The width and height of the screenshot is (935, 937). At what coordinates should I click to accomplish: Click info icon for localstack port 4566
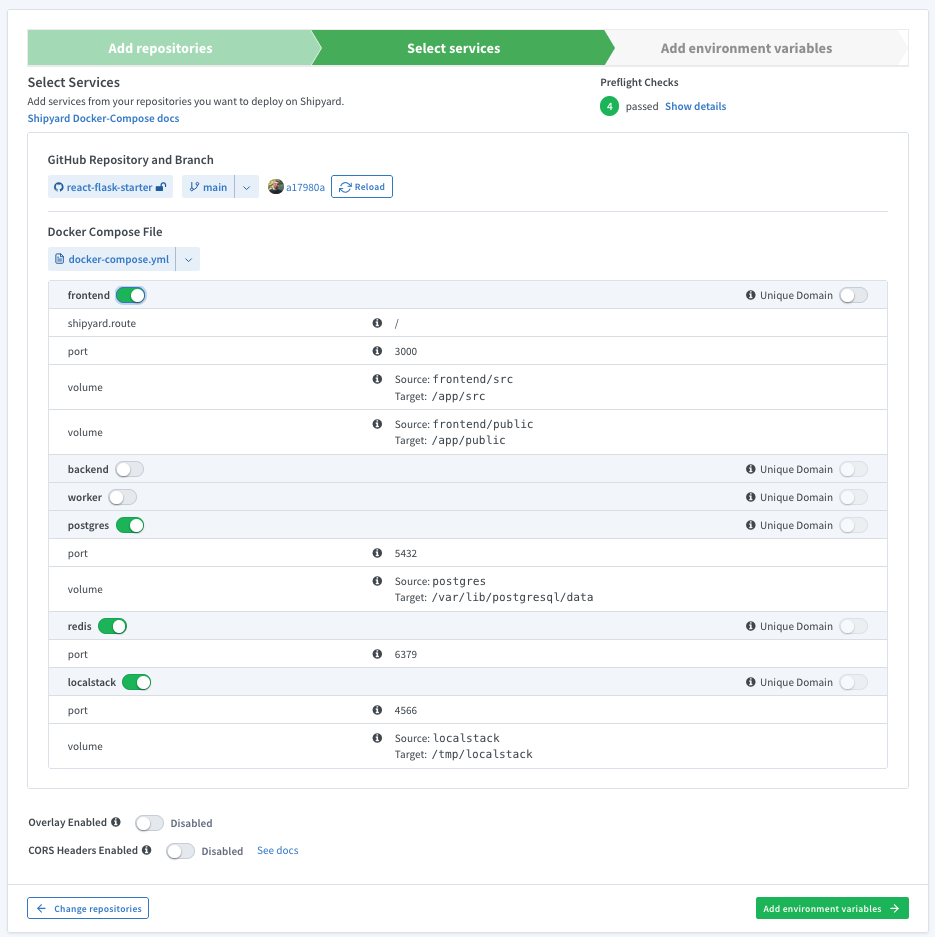click(x=377, y=710)
